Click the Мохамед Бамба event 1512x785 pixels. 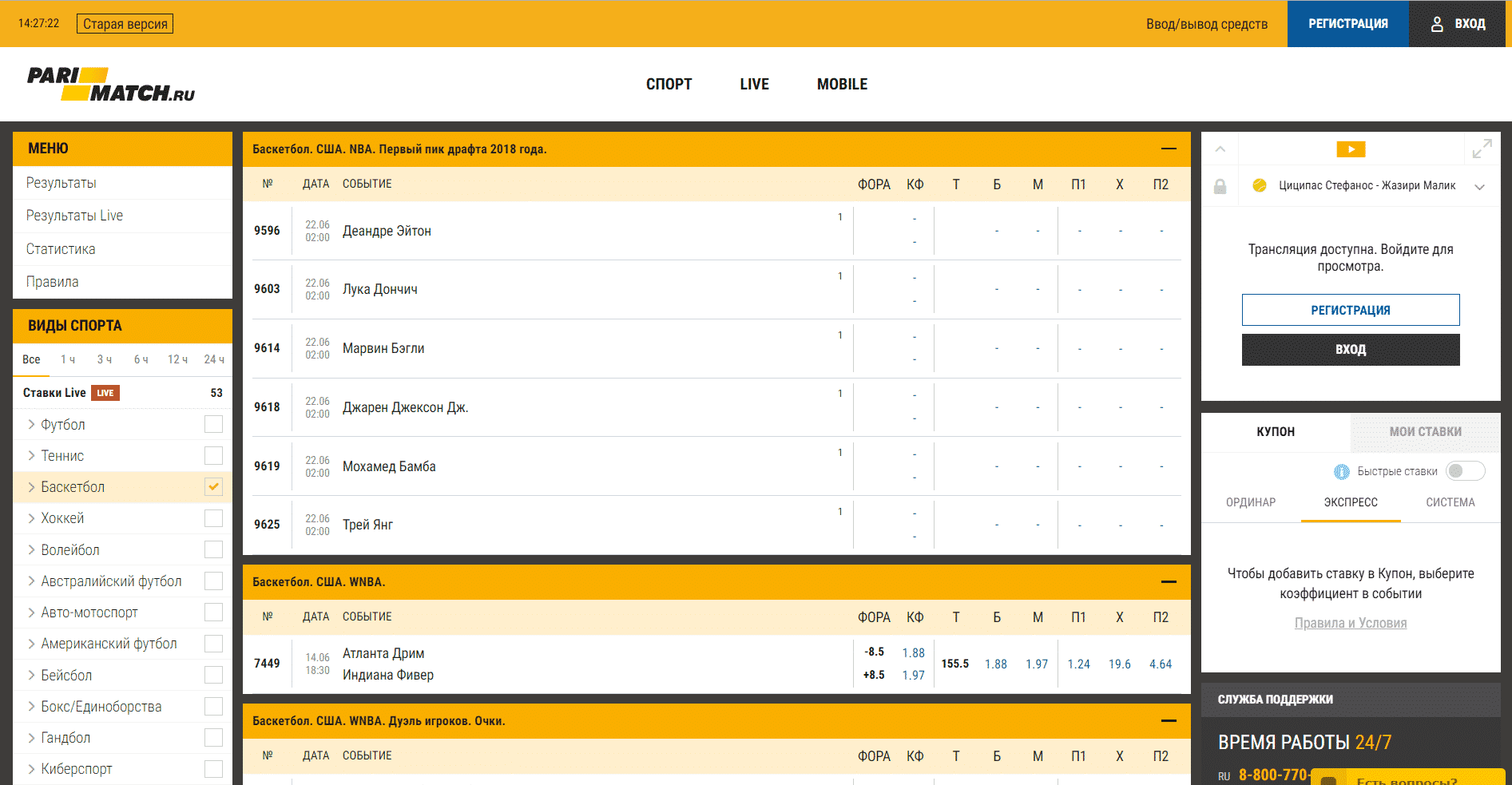click(x=389, y=466)
